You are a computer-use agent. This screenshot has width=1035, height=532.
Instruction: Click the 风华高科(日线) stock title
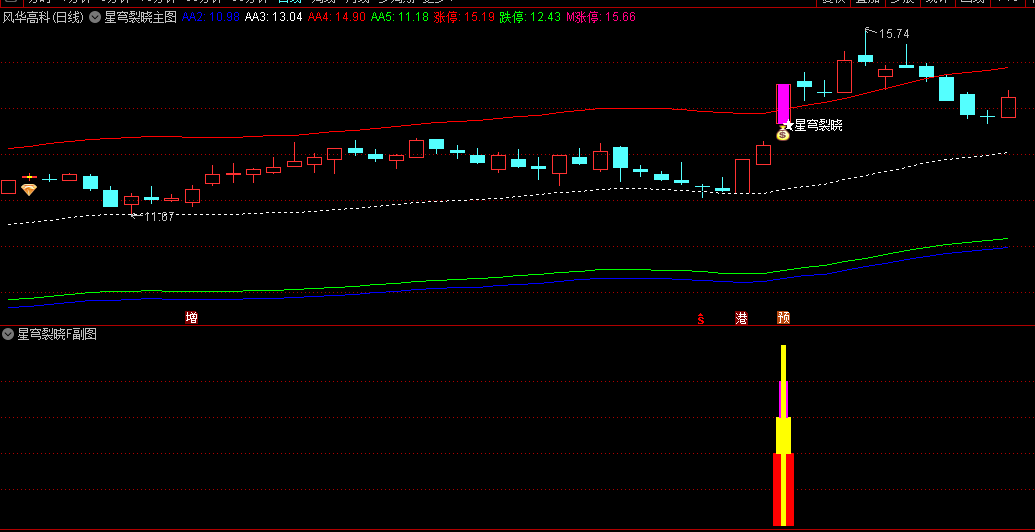[x=43, y=17]
